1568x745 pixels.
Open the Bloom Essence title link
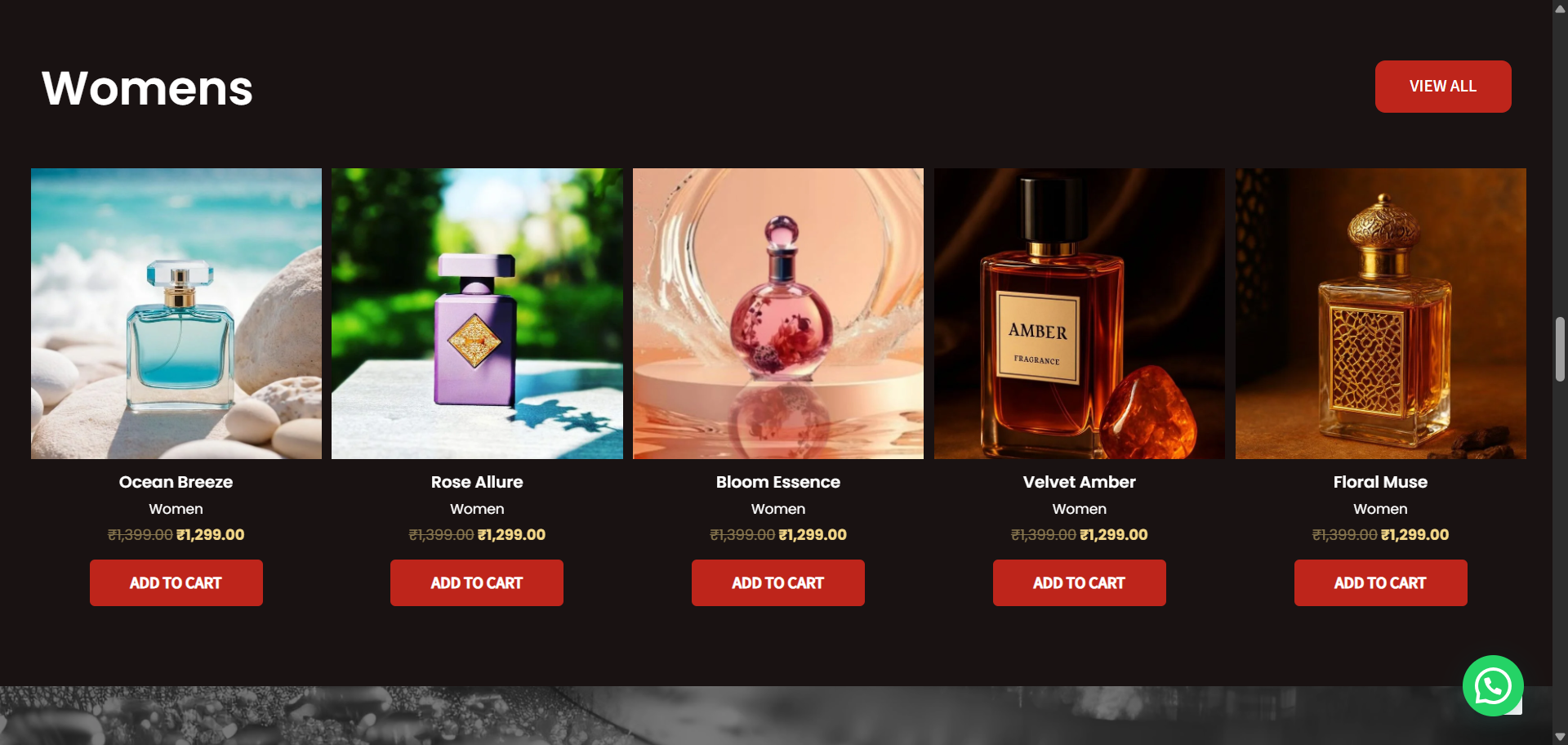[x=778, y=482]
